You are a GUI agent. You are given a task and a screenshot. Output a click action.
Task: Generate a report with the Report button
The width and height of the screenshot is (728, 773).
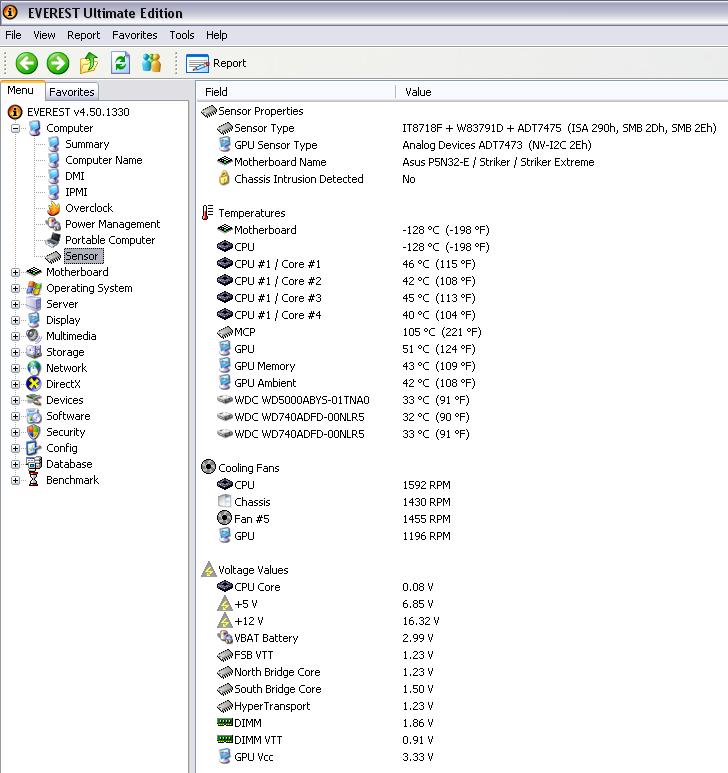tap(216, 63)
